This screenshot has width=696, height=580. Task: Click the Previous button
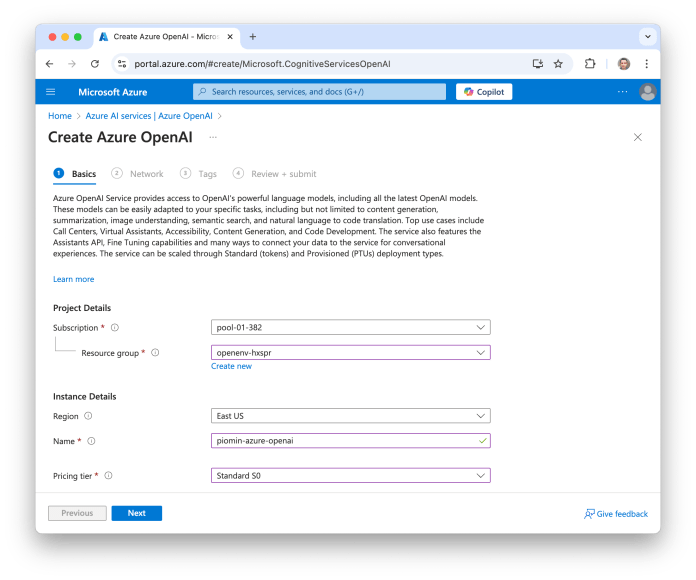pos(77,513)
